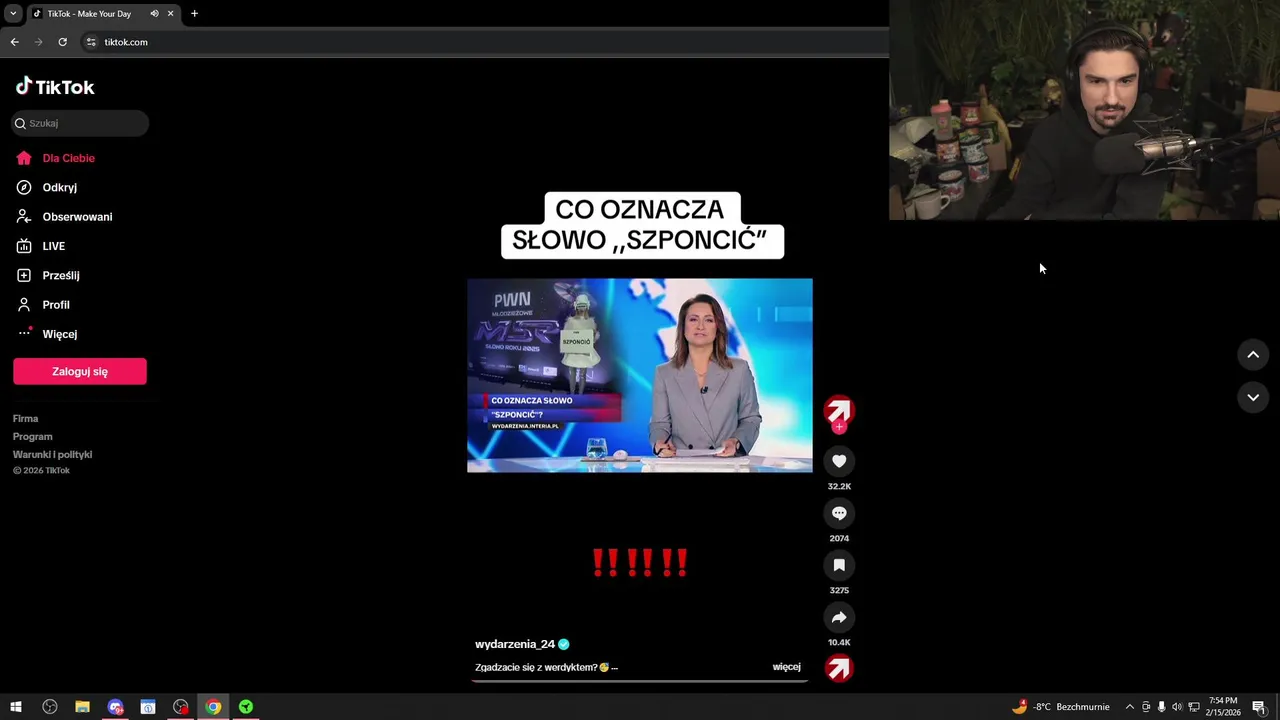This screenshot has width=1280, height=720.
Task: Click the Meet Now camera tray icon
Action: click(1146, 707)
